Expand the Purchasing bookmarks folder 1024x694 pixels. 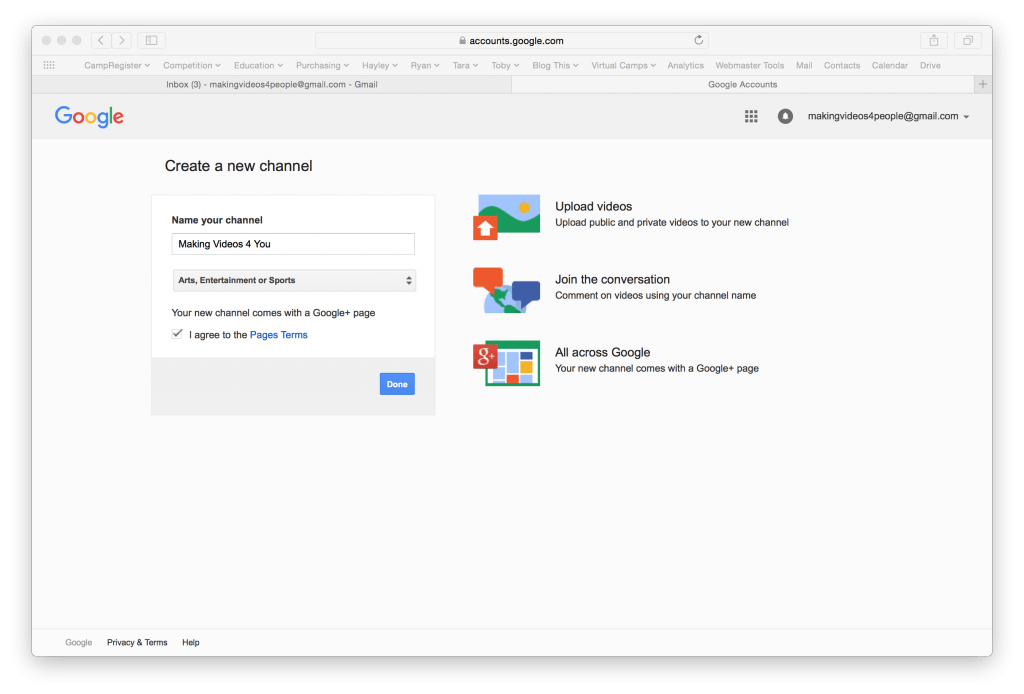(322, 65)
